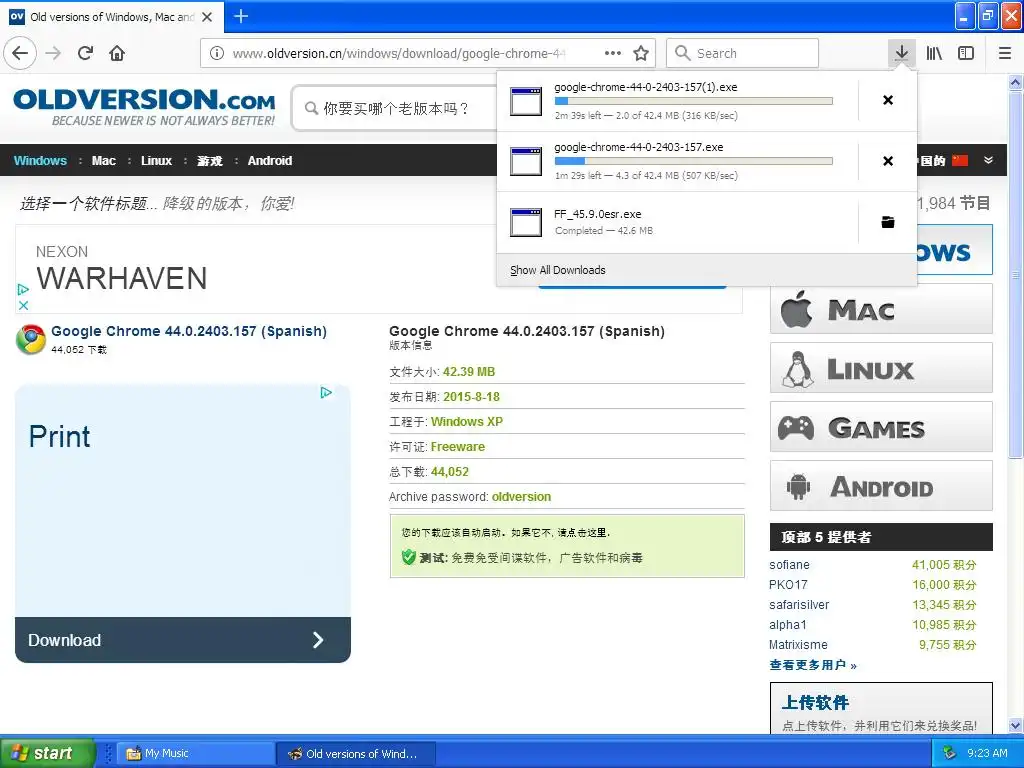Open the Library icon in toolbar
Screen dimensions: 1024x768
point(934,53)
